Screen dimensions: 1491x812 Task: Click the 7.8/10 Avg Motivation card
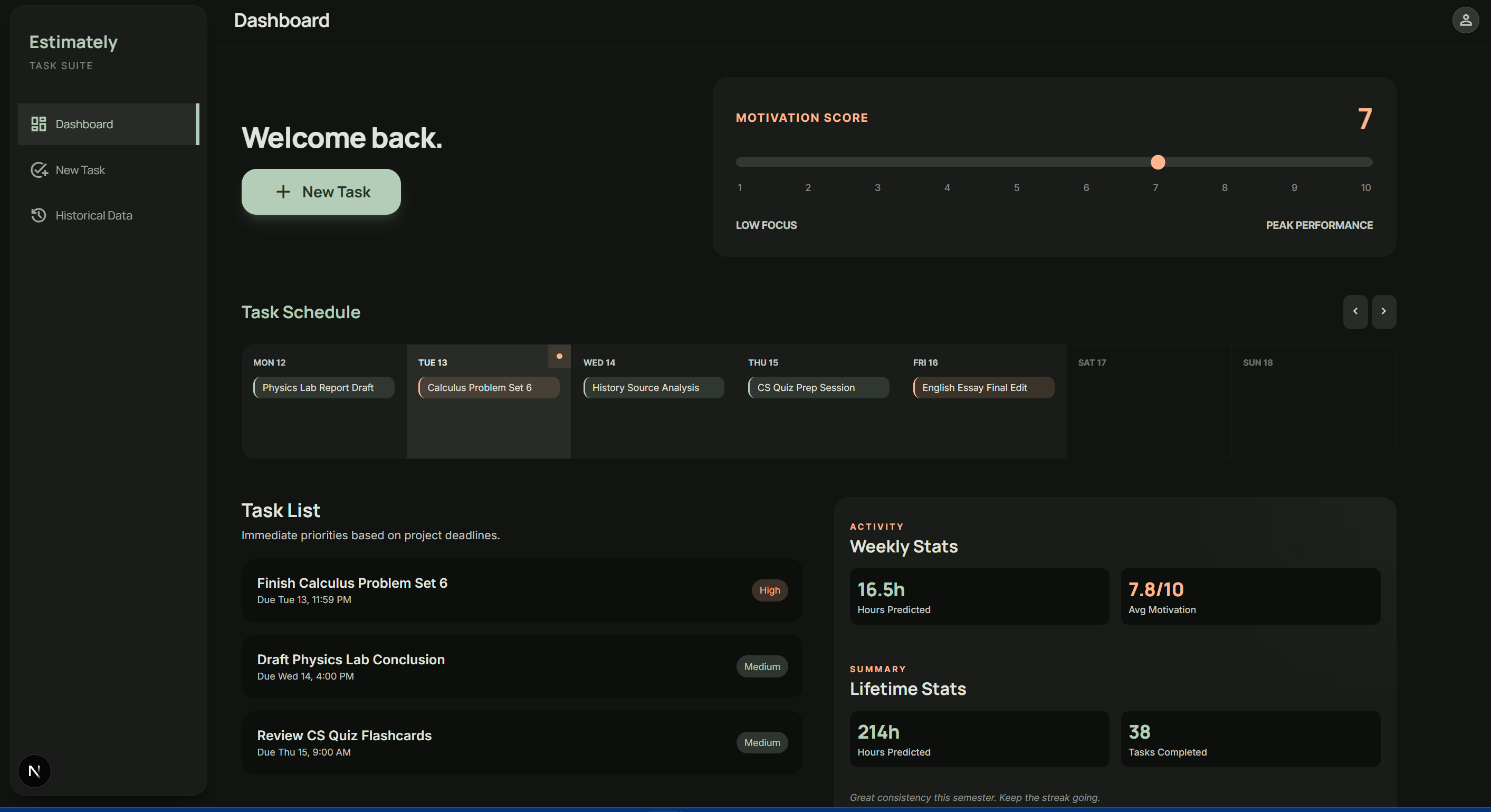1250,596
